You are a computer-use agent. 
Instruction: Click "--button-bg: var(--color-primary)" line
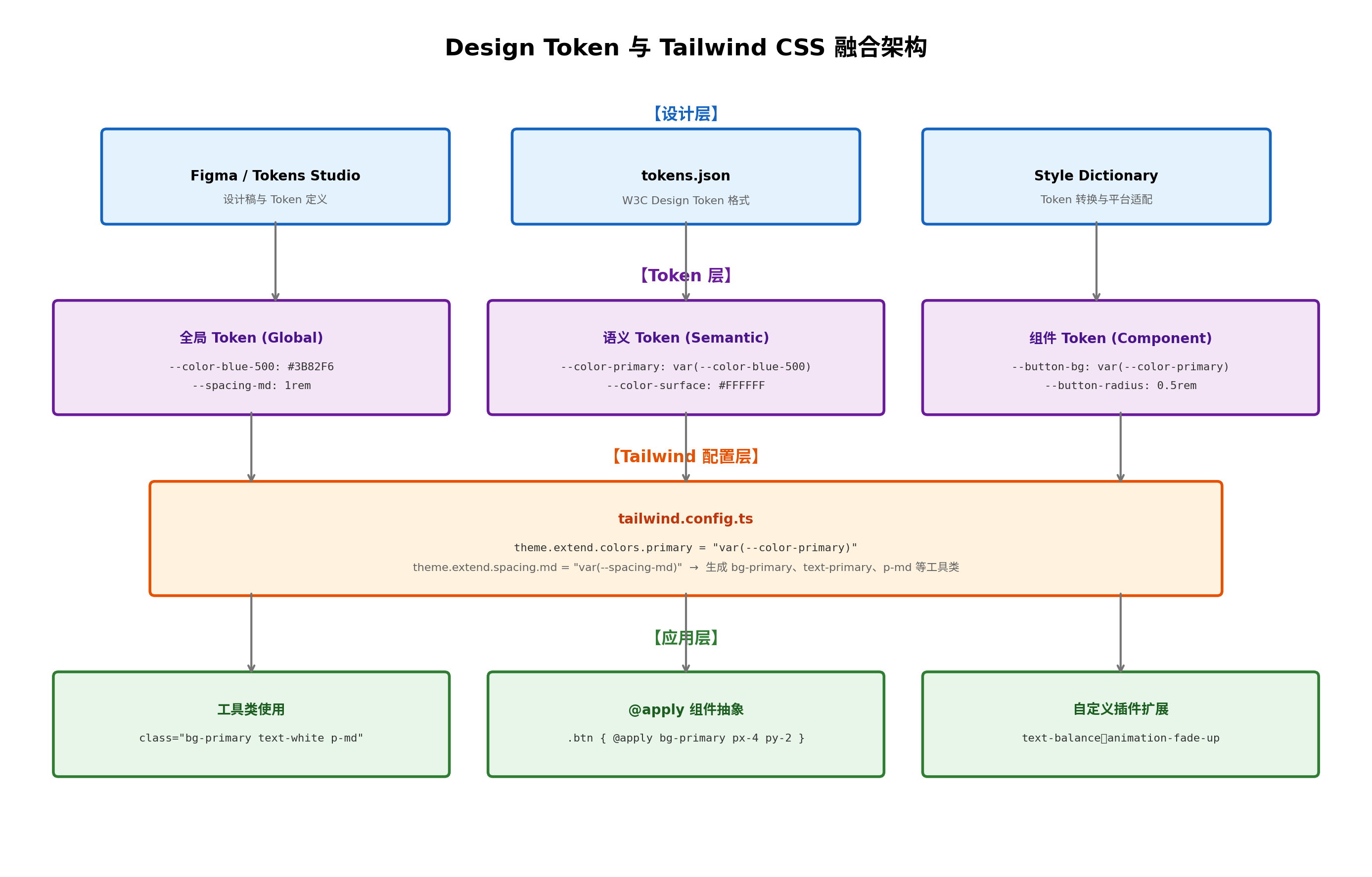1121,367
